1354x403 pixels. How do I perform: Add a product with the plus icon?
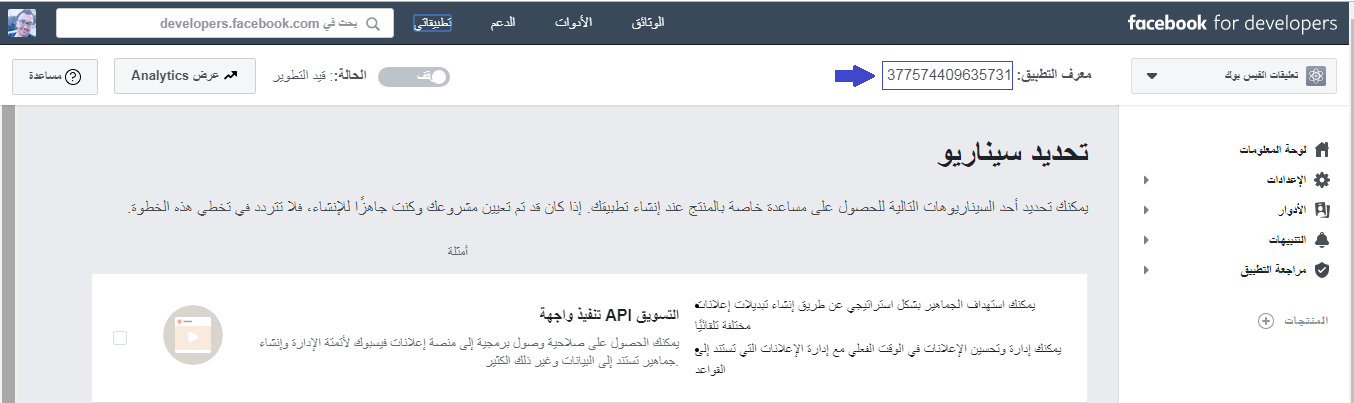[1265, 321]
